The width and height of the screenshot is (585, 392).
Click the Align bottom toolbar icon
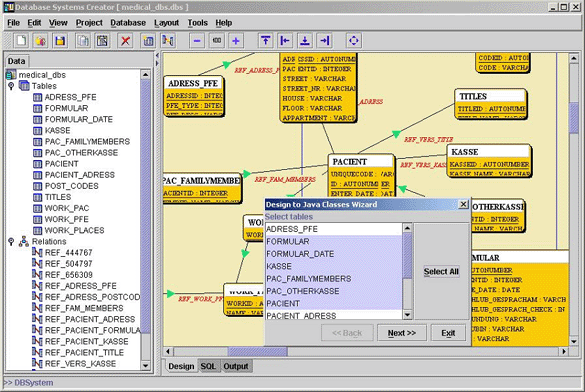click(x=305, y=40)
